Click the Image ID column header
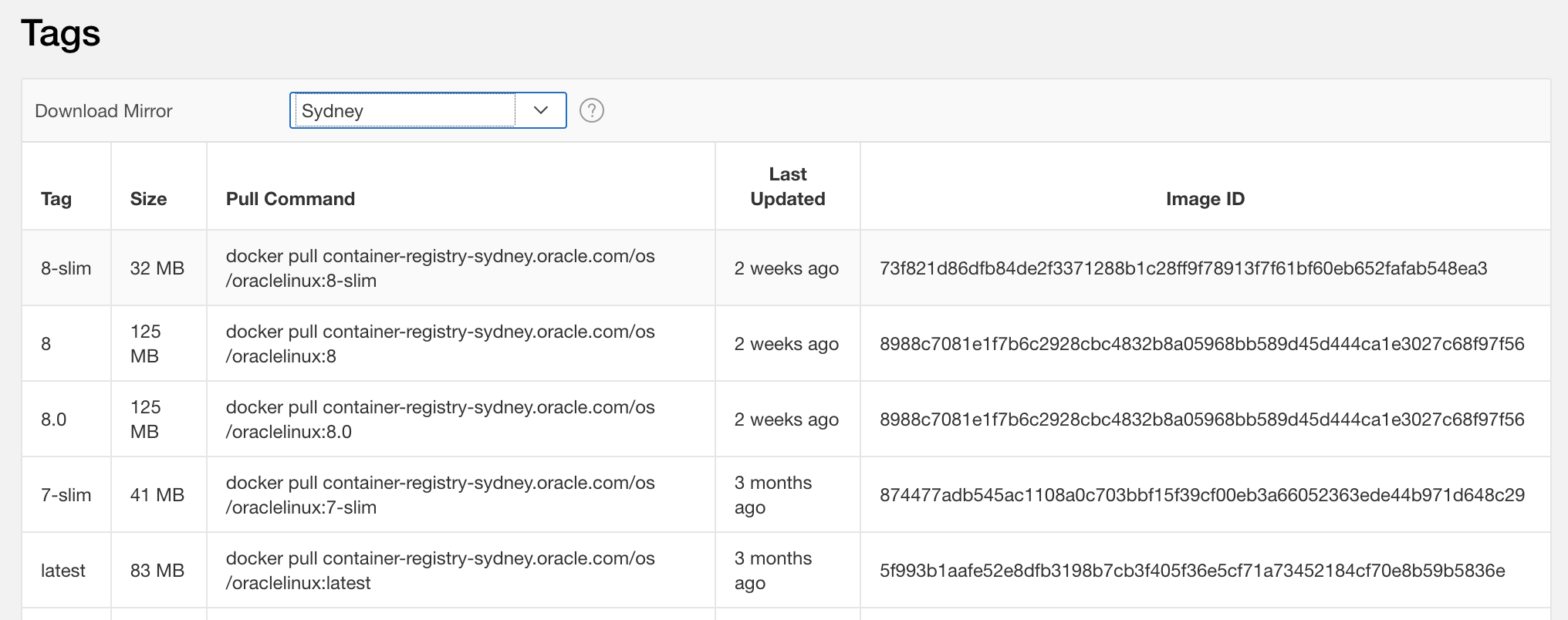This screenshot has height=620, width=1568. [x=1205, y=199]
